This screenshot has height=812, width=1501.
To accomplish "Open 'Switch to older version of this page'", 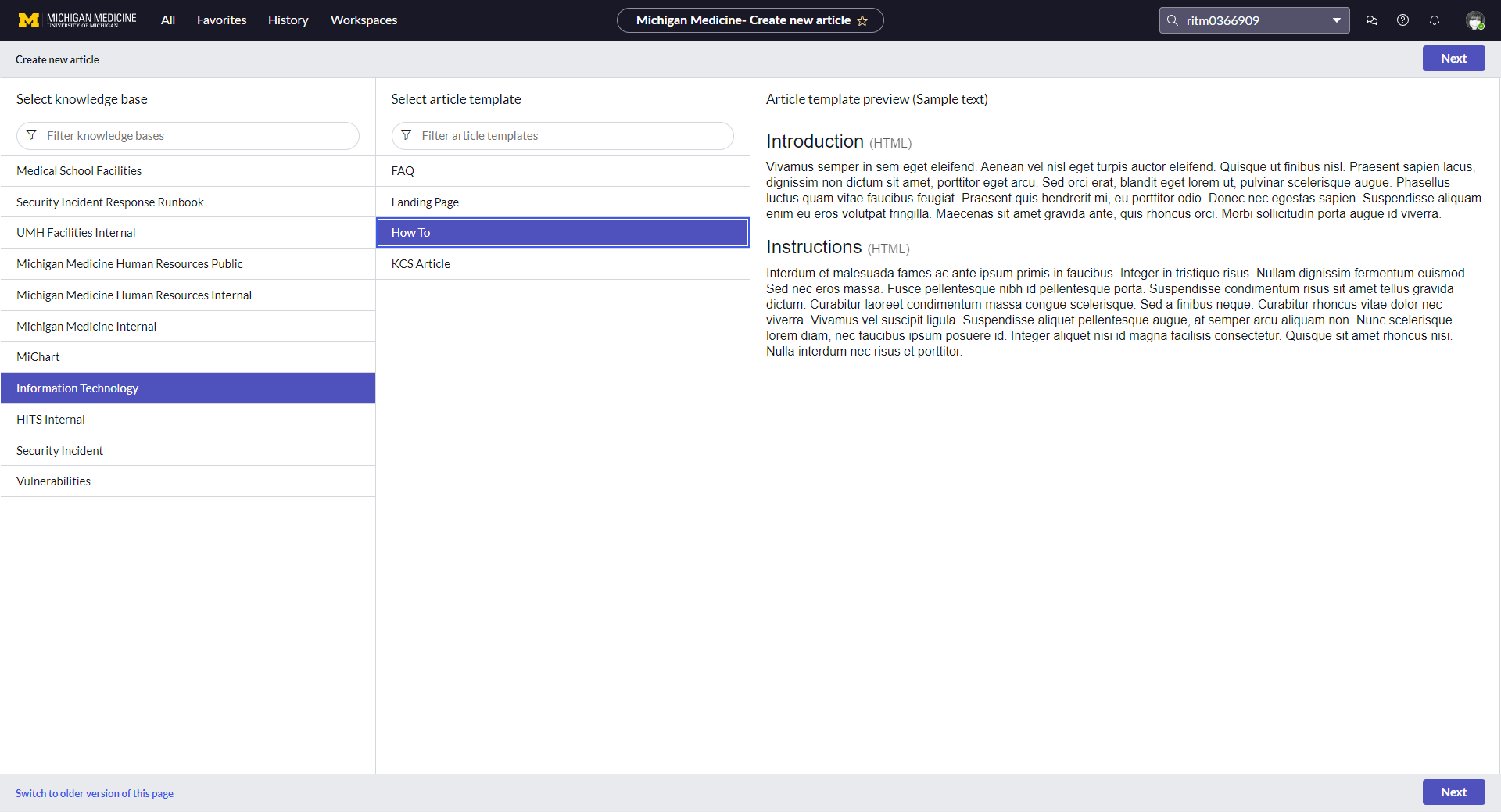I will point(94,792).
